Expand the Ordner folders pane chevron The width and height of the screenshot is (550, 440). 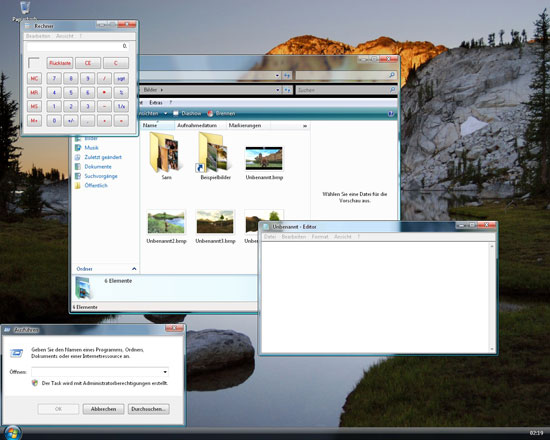coord(134,269)
